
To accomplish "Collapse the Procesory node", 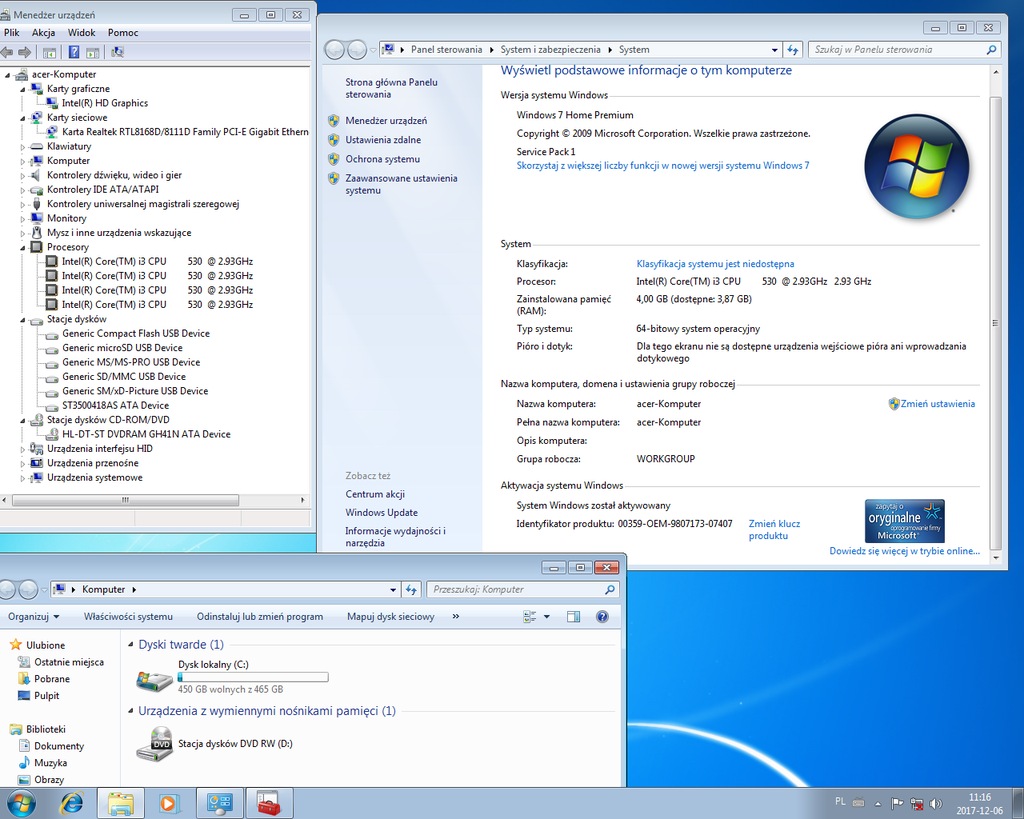I will click(23, 248).
